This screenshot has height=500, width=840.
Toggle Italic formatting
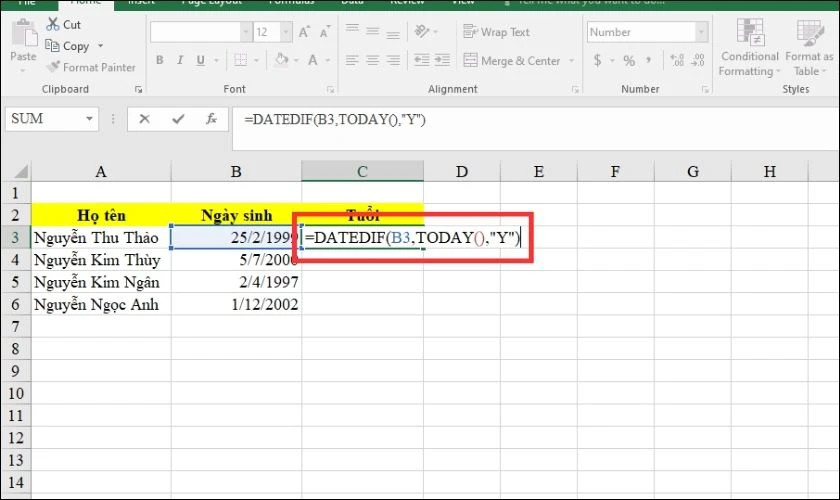coord(180,60)
